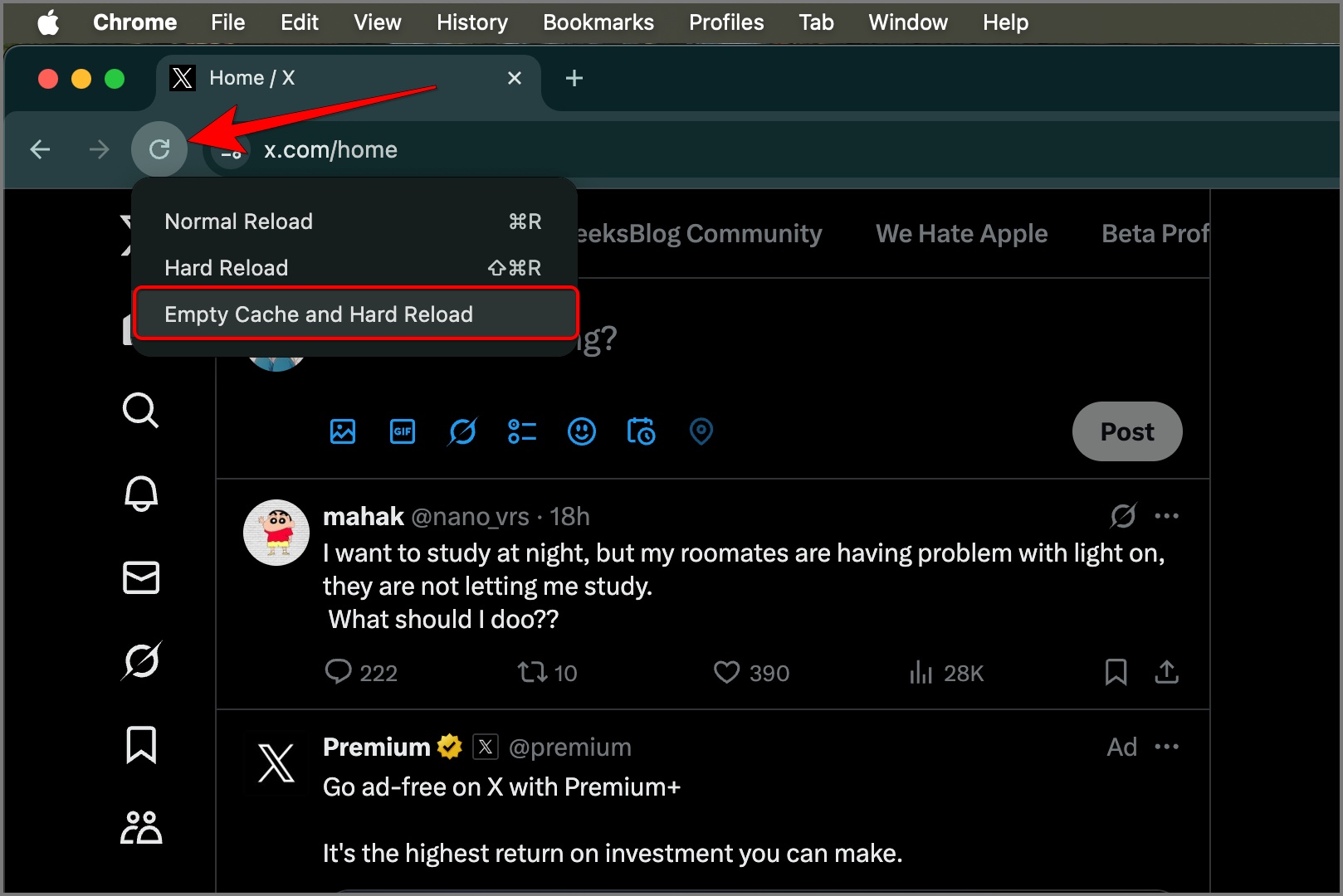The image size is (1343, 896).
Task: Like mahak's tweet
Action: [x=728, y=673]
